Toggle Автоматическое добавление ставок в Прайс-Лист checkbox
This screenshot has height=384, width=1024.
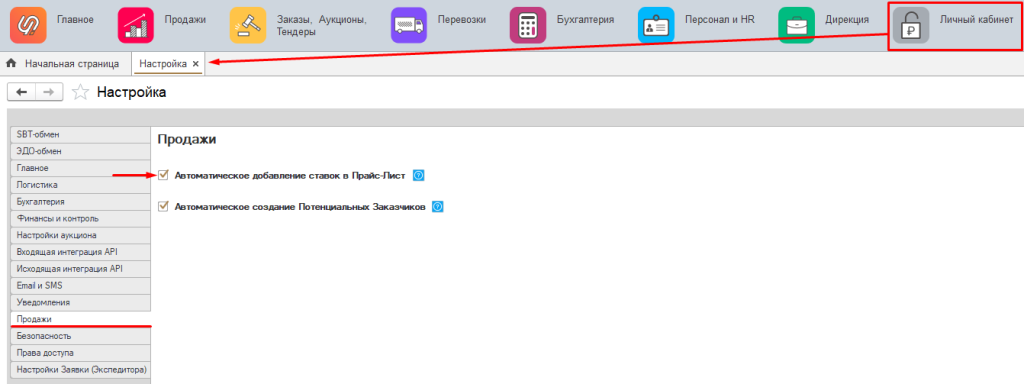point(163,175)
